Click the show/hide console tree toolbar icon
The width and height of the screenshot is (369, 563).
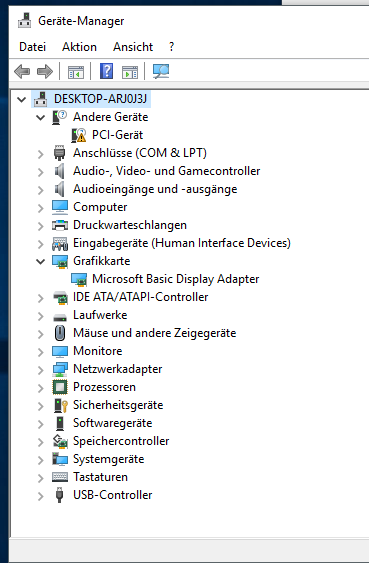pyautogui.click(x=76, y=72)
